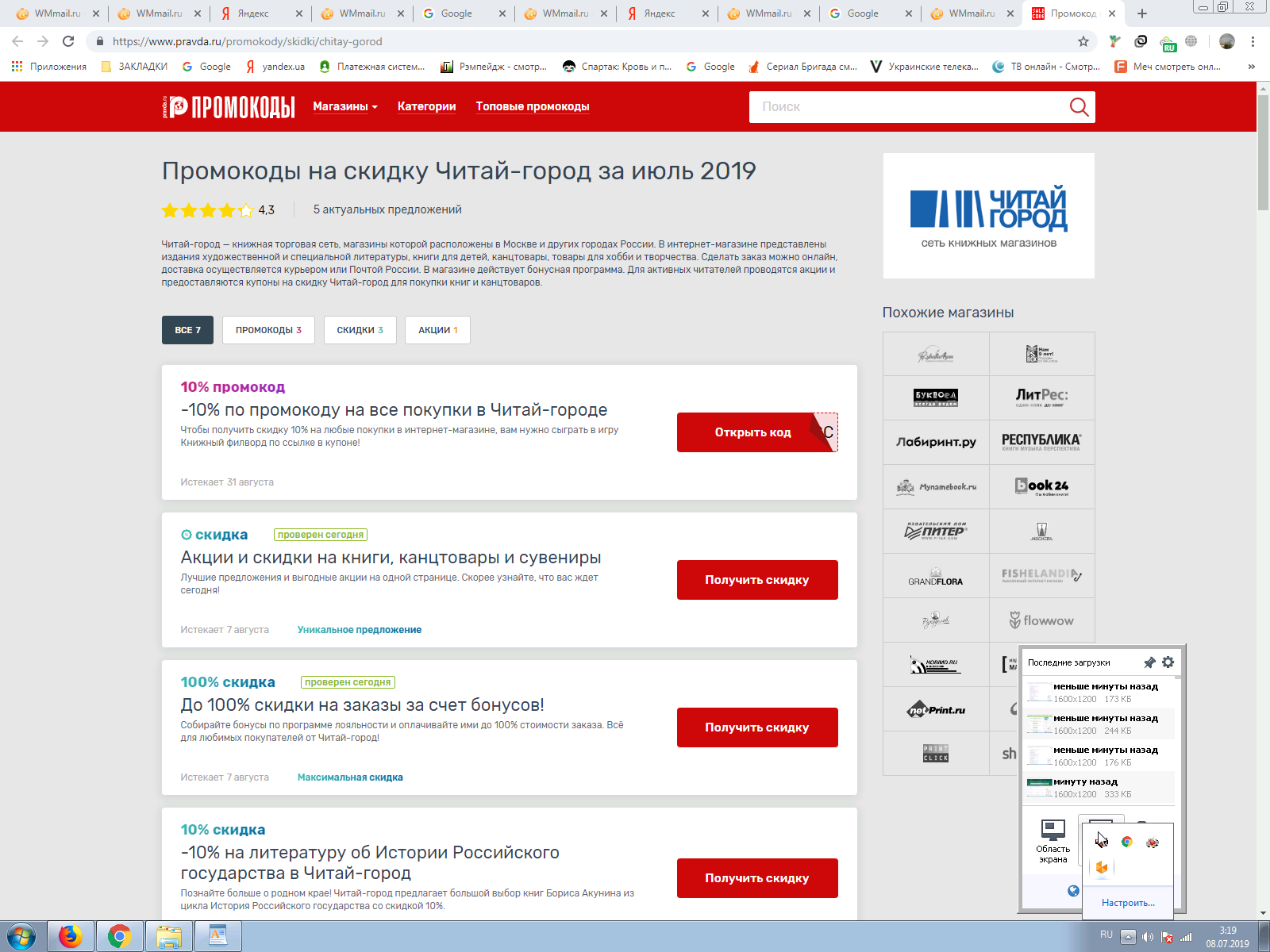1270x952 pixels.
Task: Select the Область экрана capture icon
Action: 1053,841
